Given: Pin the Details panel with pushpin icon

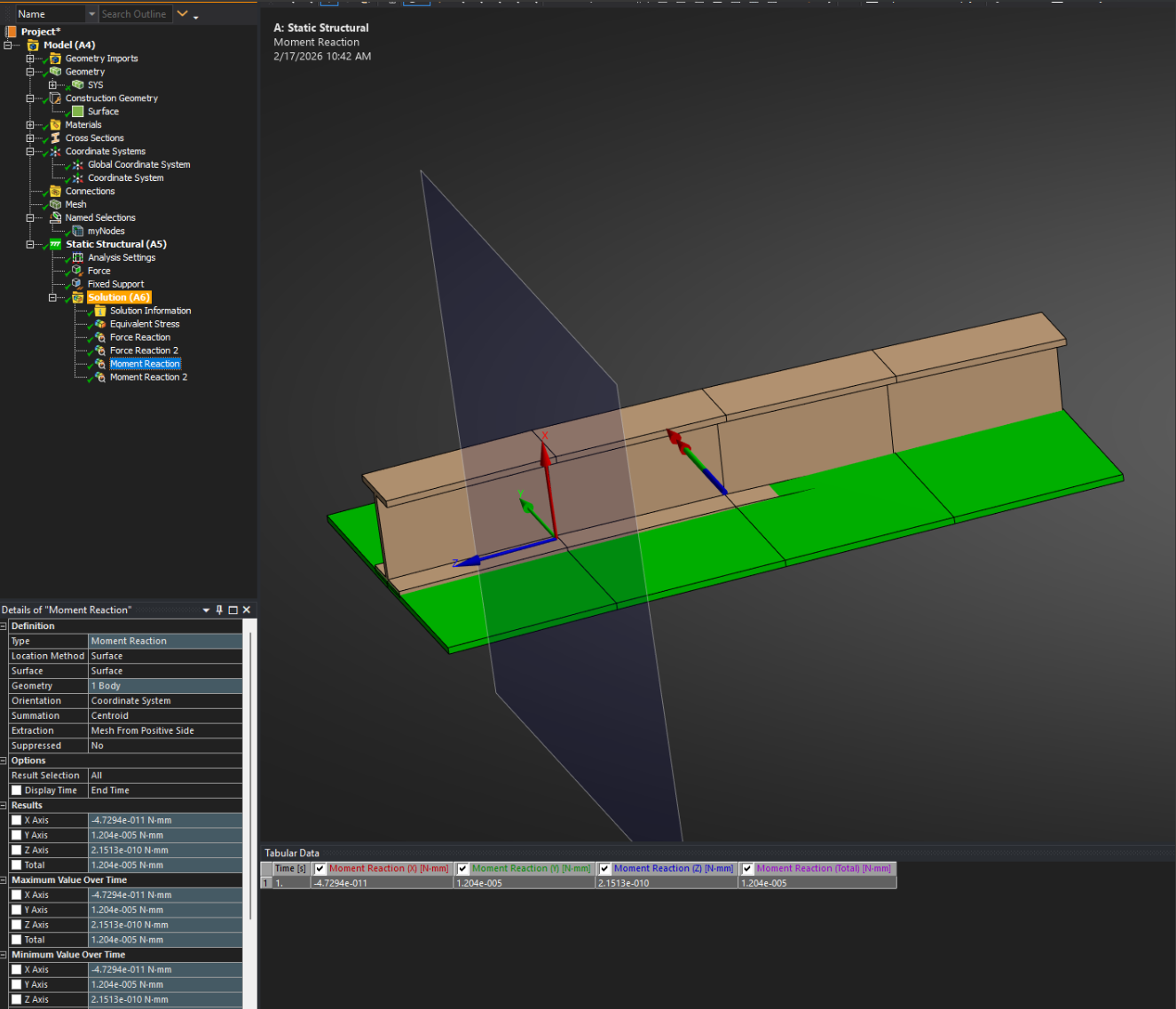Looking at the screenshot, I should coord(219,610).
